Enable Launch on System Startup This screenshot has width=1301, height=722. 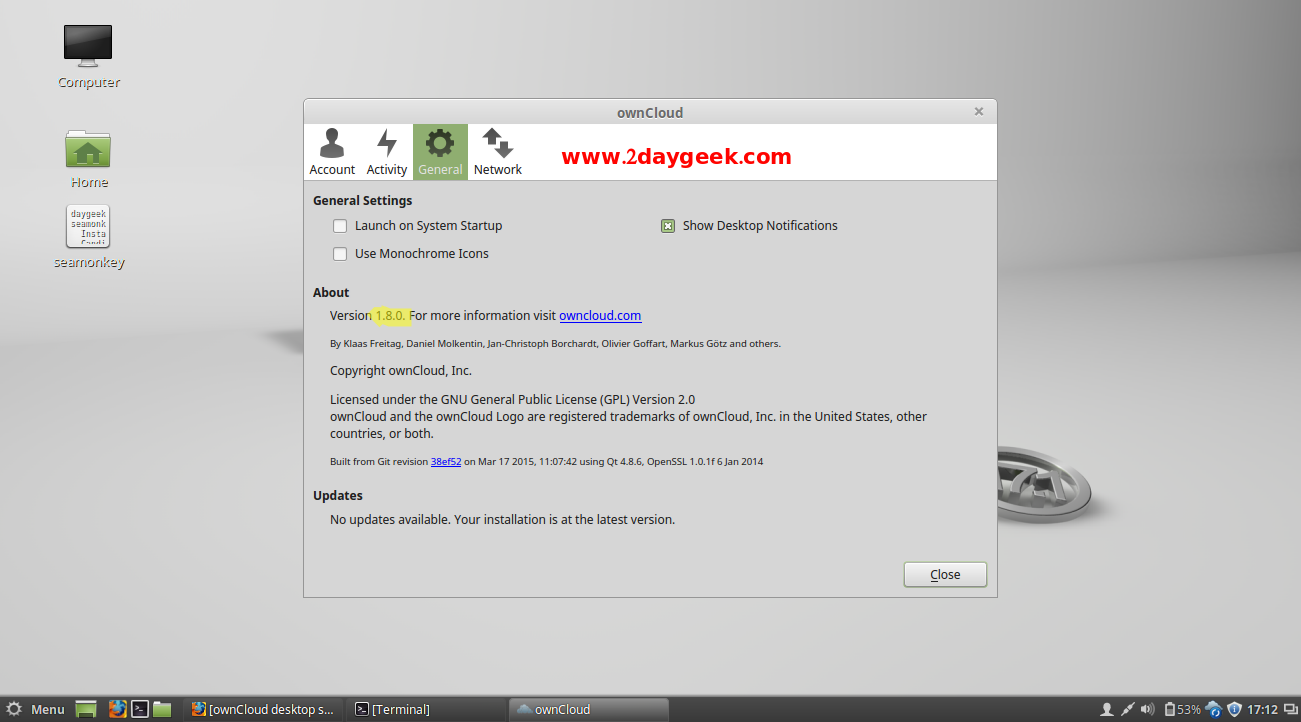coord(340,226)
